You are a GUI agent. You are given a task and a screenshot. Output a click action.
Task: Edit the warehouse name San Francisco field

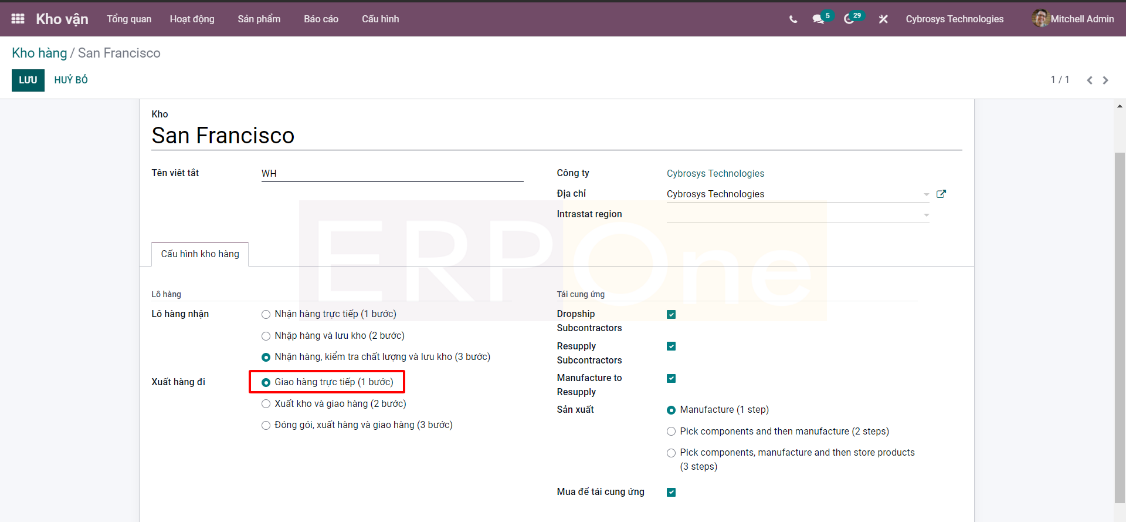(557, 136)
